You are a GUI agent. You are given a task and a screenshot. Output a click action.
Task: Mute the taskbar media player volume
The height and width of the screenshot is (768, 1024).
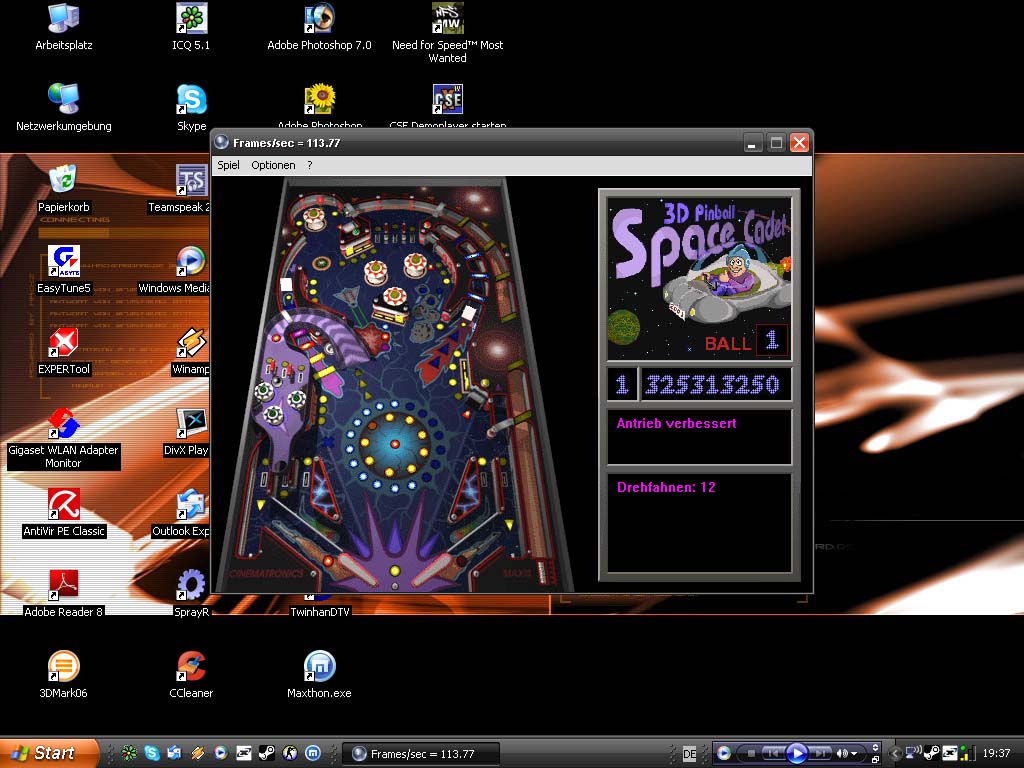(842, 754)
